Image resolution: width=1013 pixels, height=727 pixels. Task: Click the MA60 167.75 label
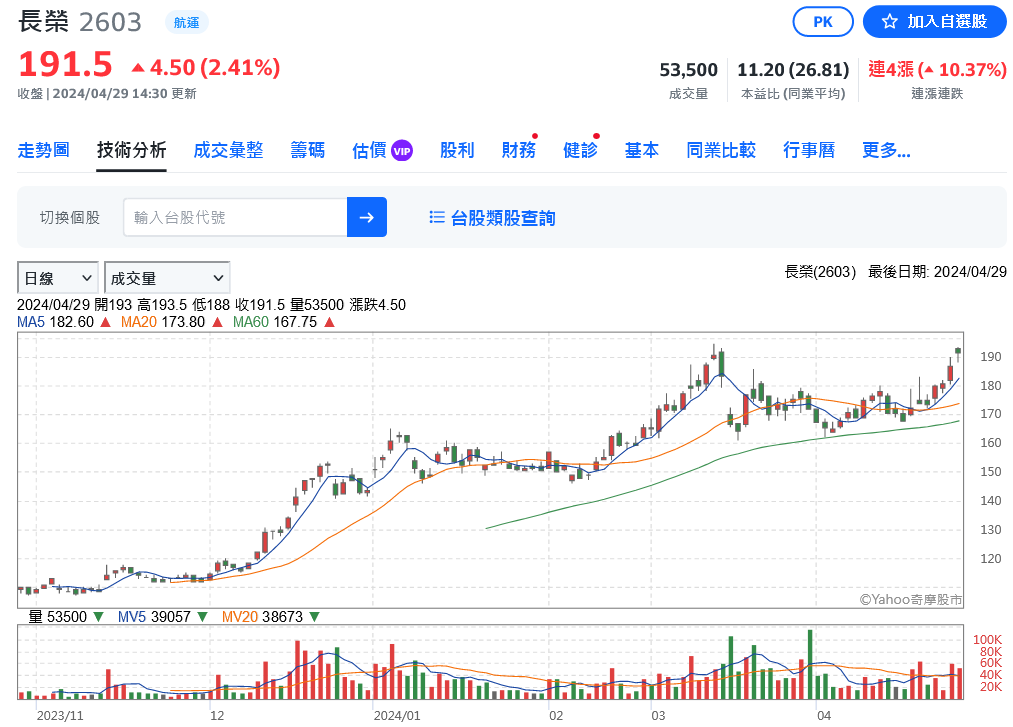[275, 322]
